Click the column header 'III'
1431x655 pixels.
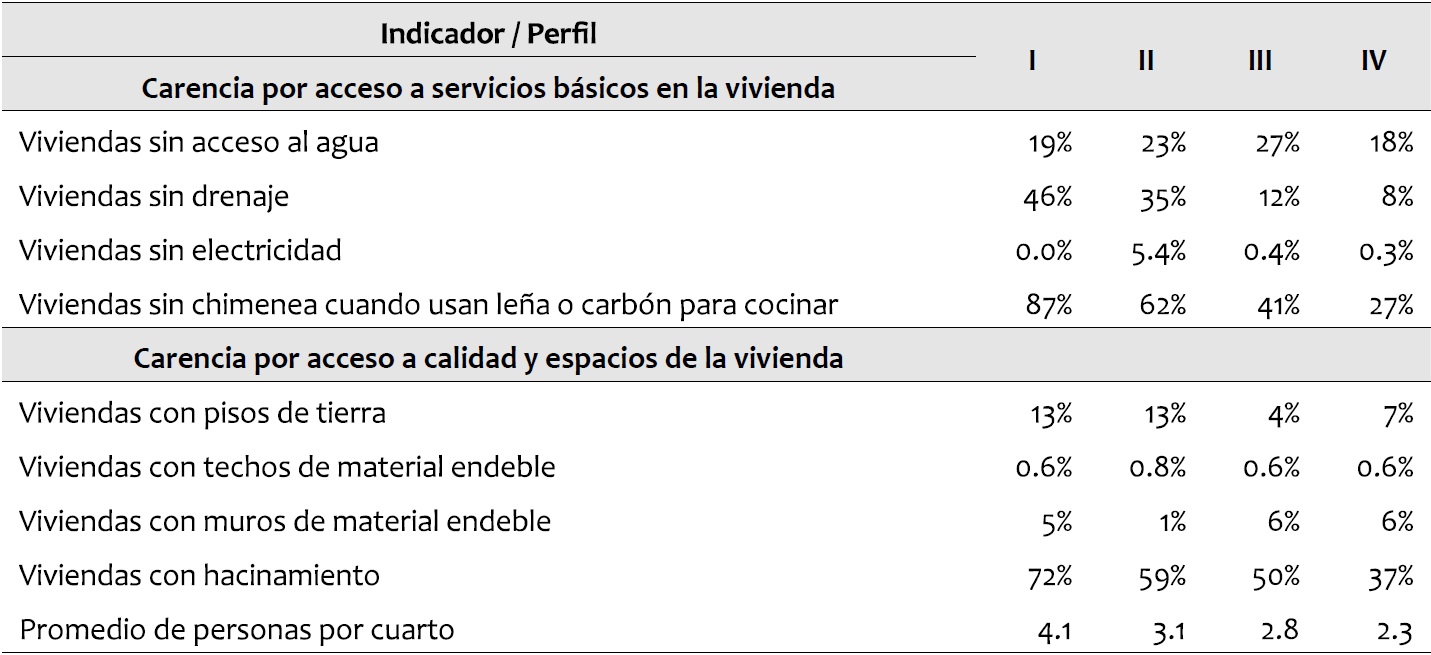pos(1260,61)
